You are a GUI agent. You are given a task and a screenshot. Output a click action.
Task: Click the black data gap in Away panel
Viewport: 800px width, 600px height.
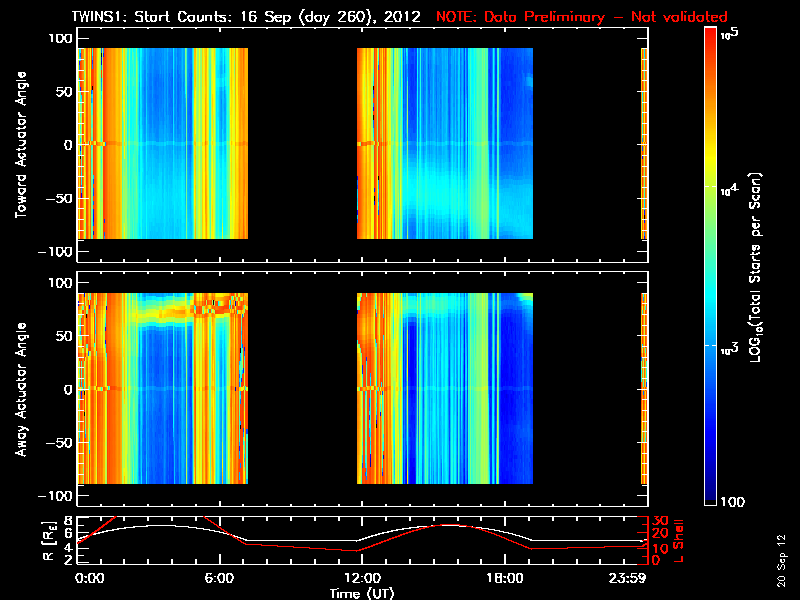click(302, 389)
